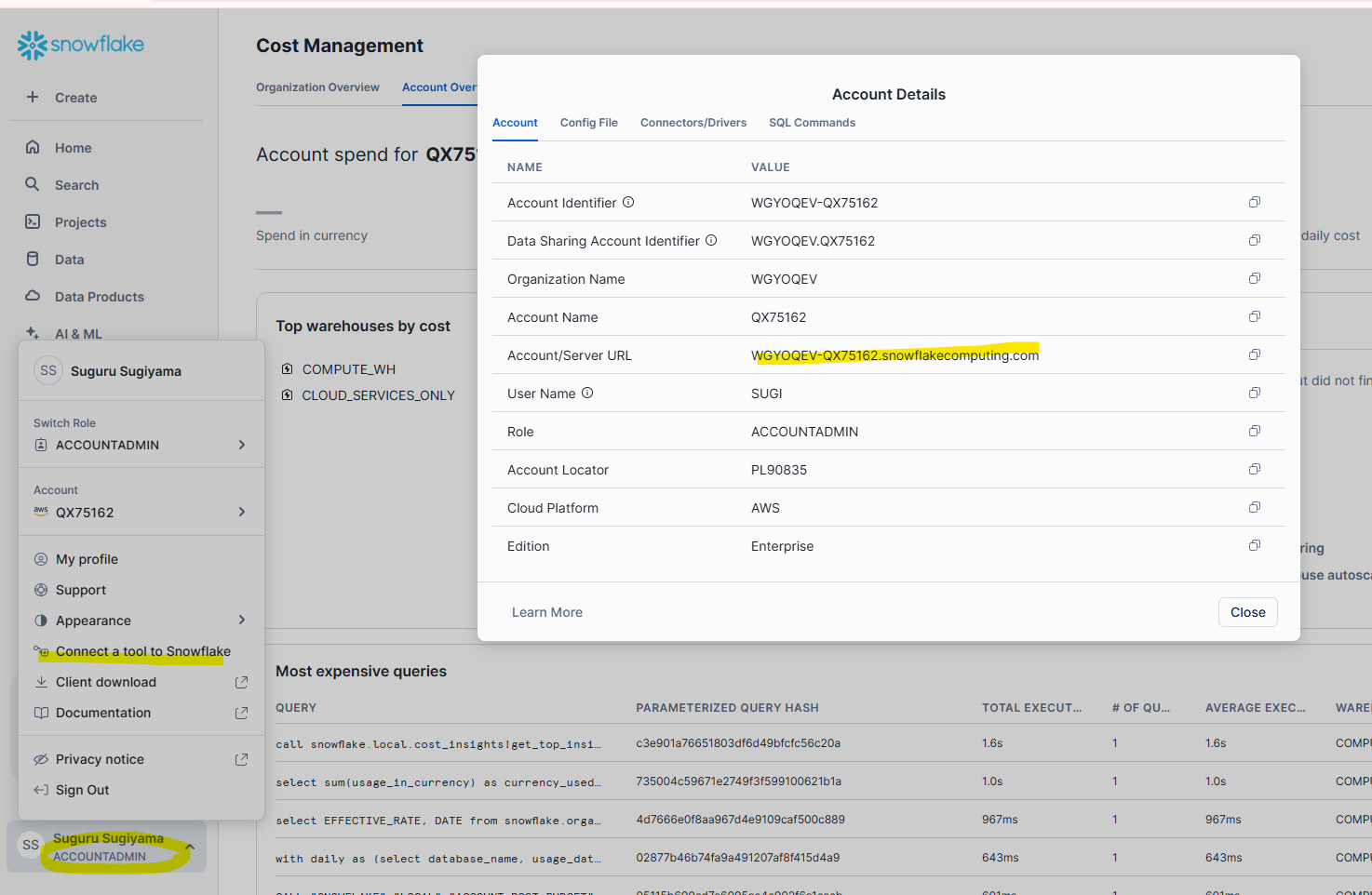The width and height of the screenshot is (1372, 895).
Task: Click Suguru Sugiyama name in menu header
Action: pyautogui.click(x=126, y=371)
